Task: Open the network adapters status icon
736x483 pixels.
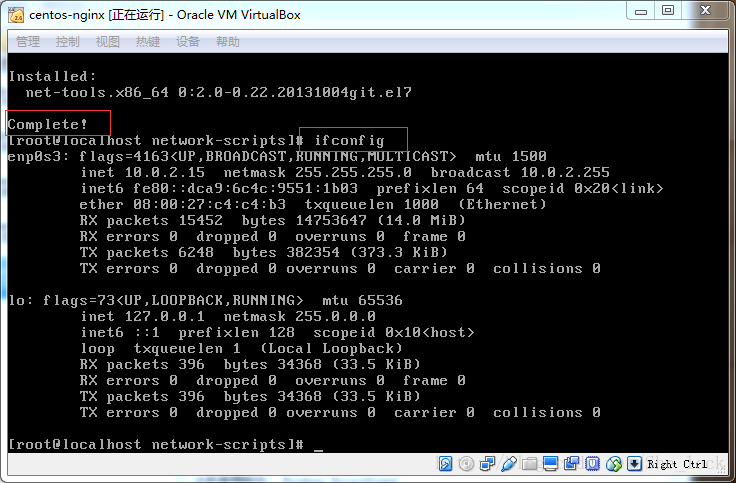Action: point(487,464)
